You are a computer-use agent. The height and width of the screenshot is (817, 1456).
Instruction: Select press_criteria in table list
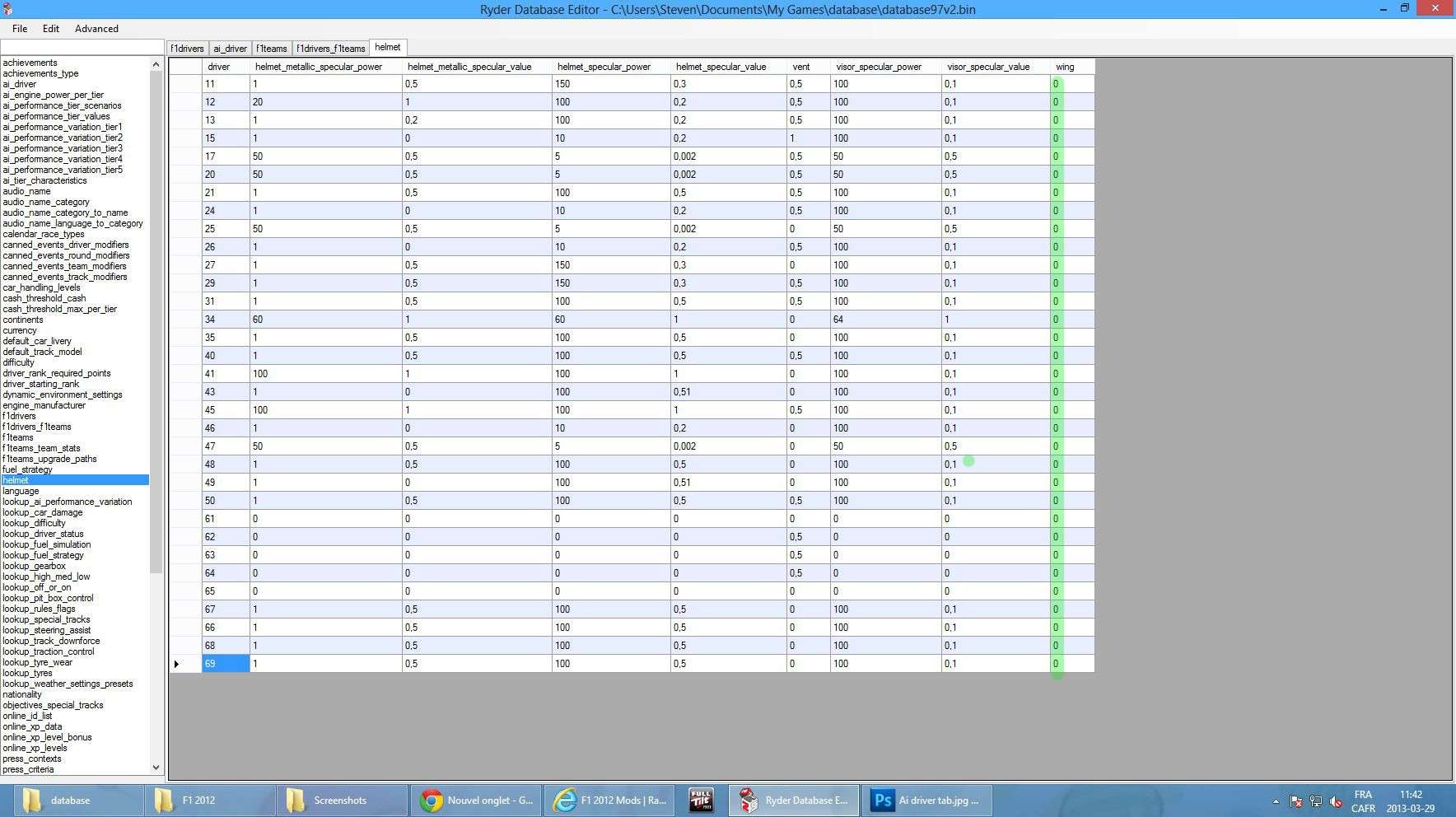point(28,769)
